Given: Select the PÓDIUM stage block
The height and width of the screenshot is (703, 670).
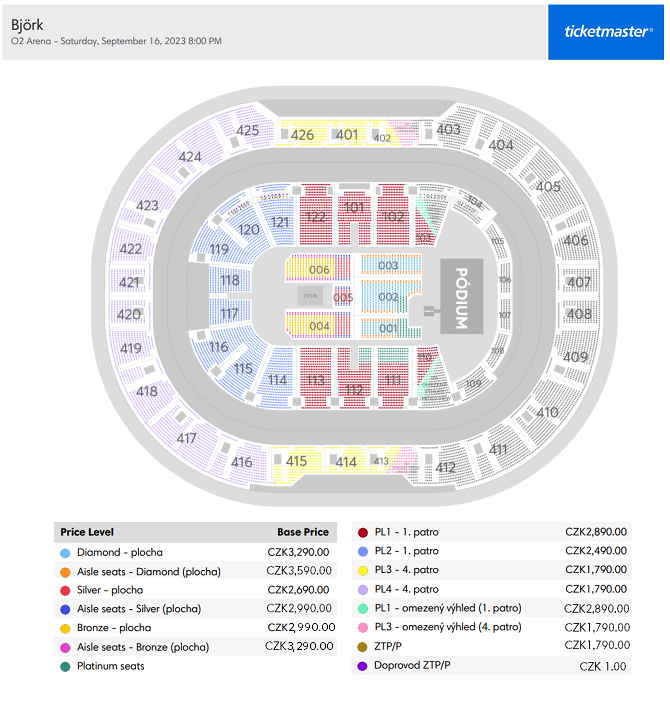Looking at the screenshot, I should (461, 296).
